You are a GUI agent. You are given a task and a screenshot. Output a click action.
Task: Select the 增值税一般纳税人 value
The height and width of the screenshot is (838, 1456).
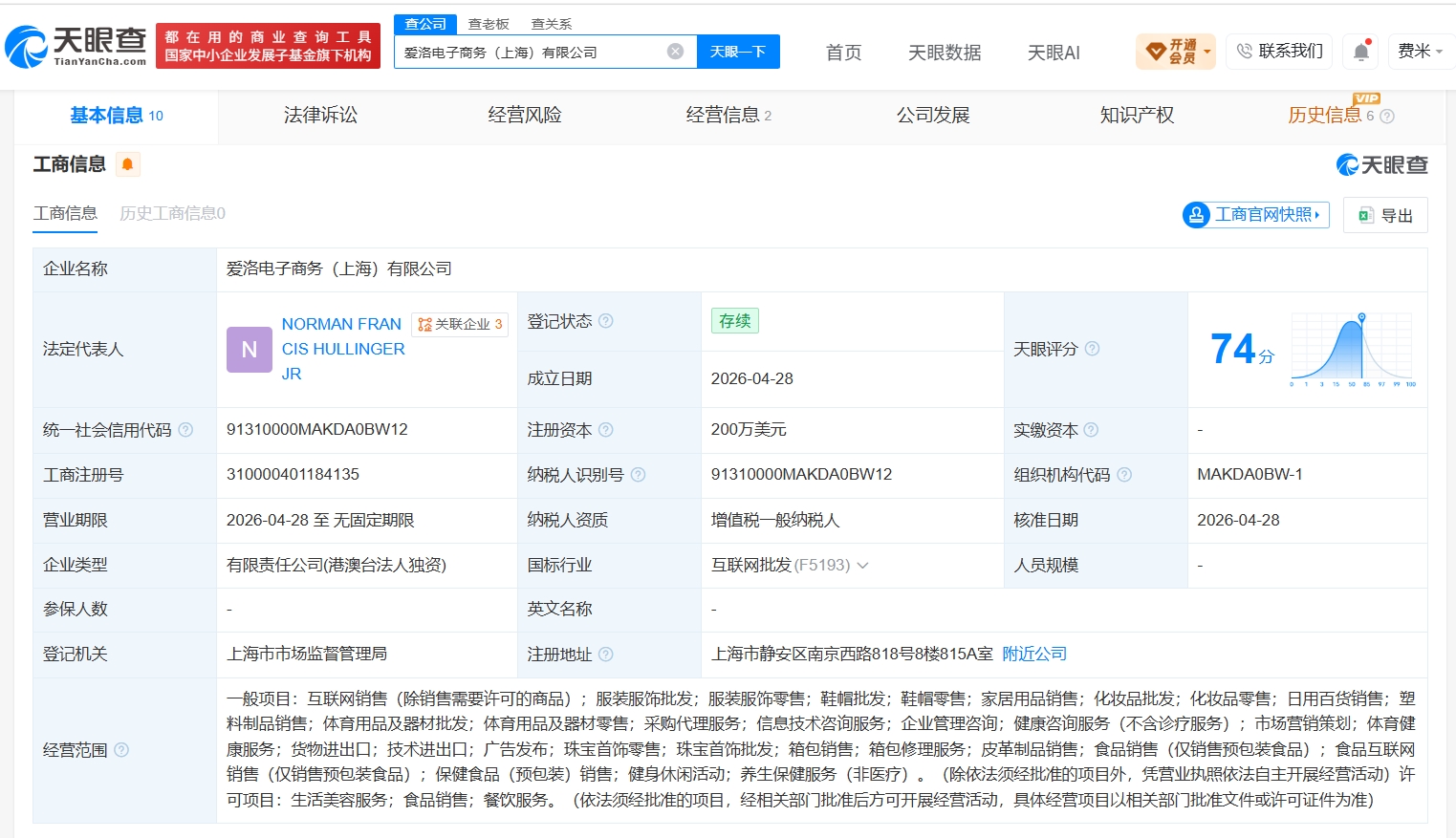click(x=775, y=521)
